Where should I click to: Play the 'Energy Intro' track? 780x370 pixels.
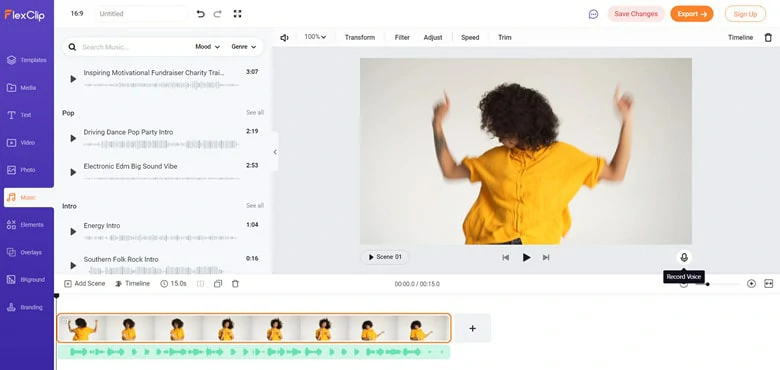(73, 232)
